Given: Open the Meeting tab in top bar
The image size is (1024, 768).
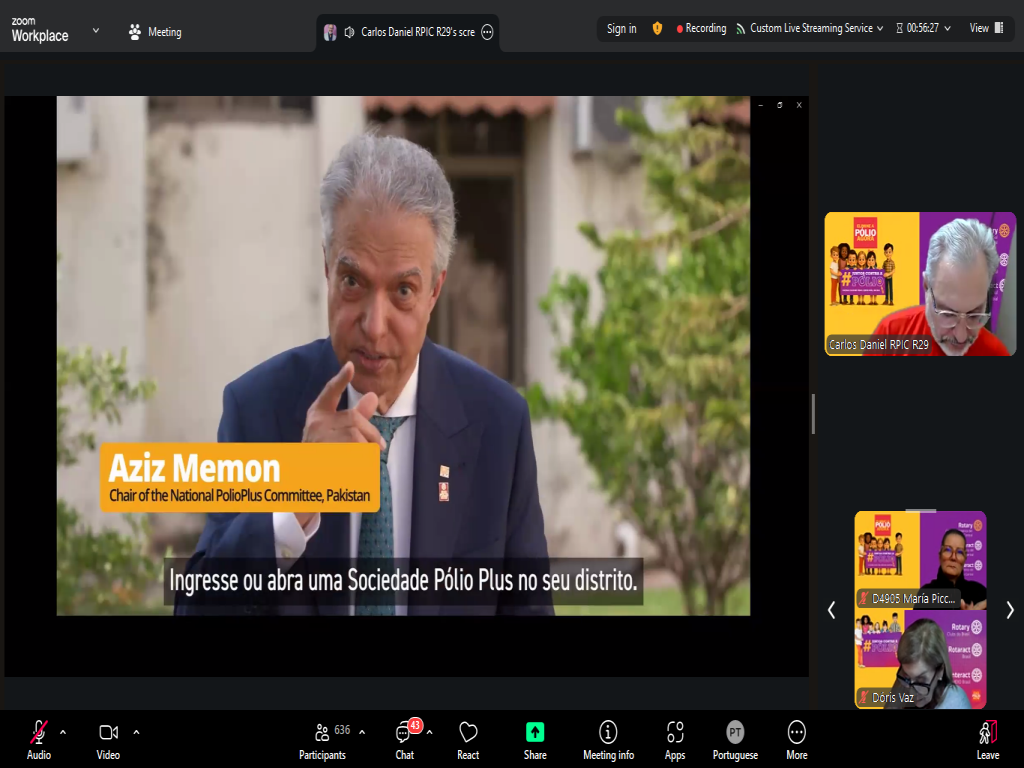Looking at the screenshot, I should (x=155, y=32).
